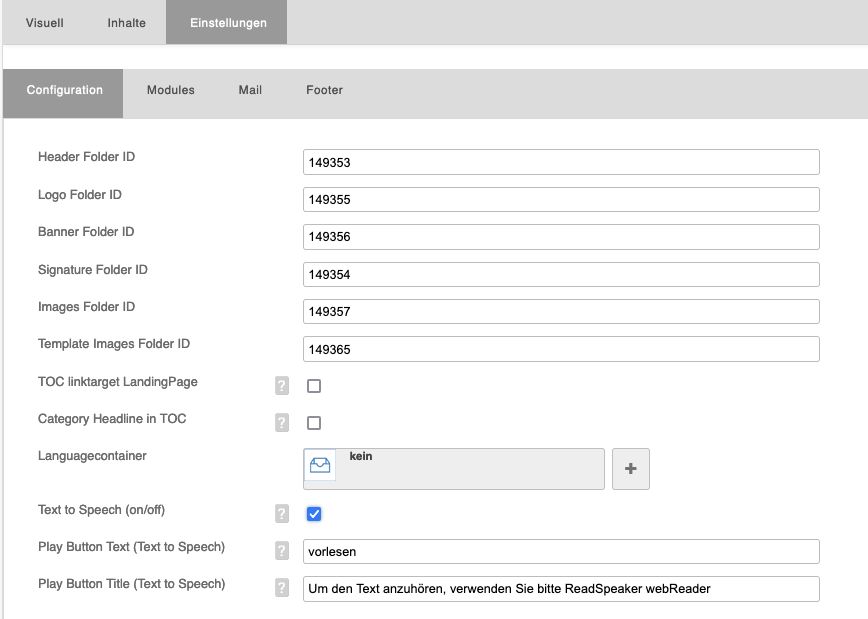Screen dimensions: 868x619
Task: Disable the Text to Speech checkbox
Action: [314, 514]
